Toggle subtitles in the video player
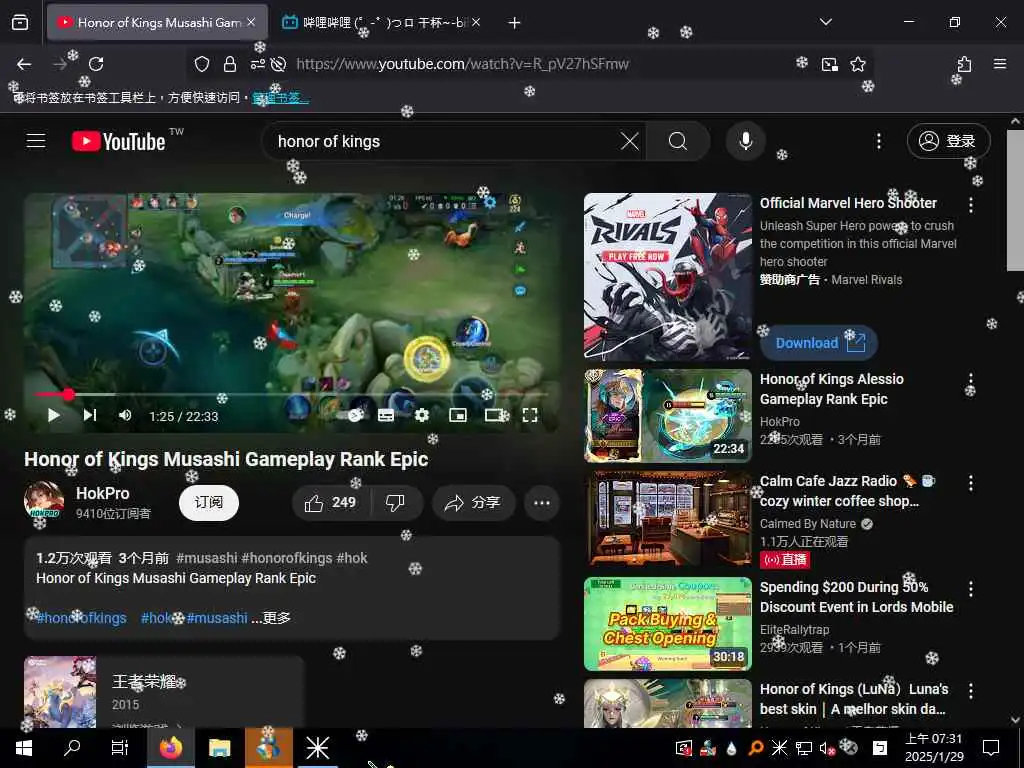This screenshot has width=1024, height=768. [x=386, y=415]
